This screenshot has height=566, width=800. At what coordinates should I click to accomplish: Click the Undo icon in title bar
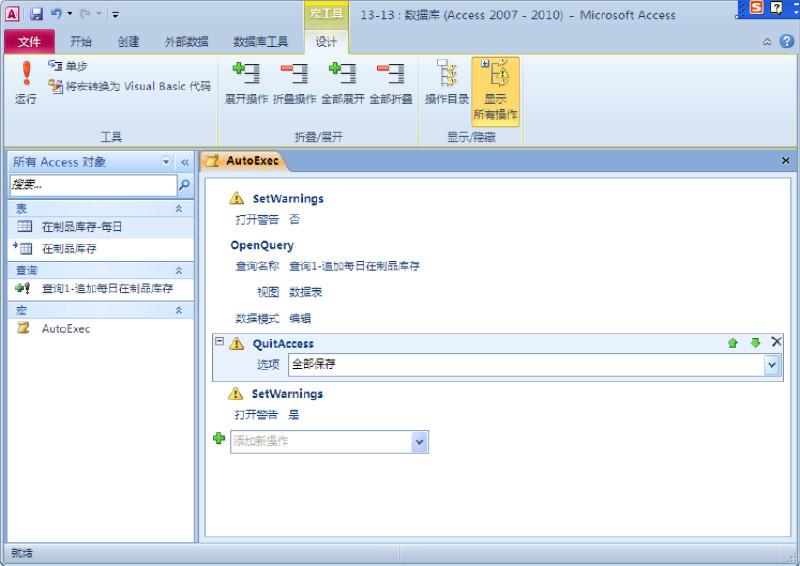56,14
